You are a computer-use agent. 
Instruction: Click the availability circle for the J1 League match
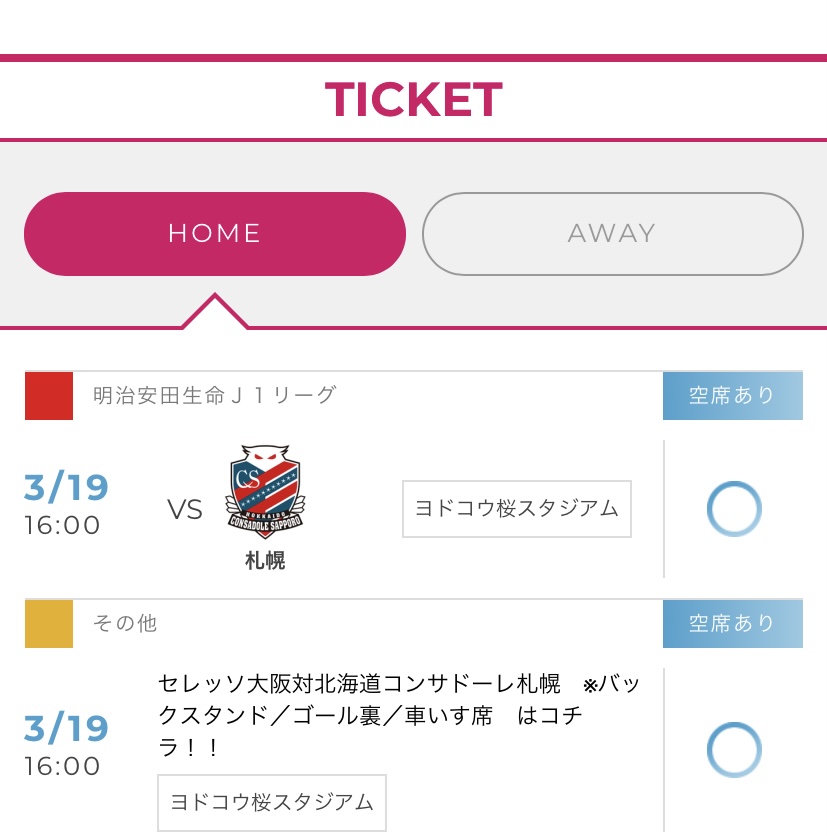pyautogui.click(x=734, y=509)
